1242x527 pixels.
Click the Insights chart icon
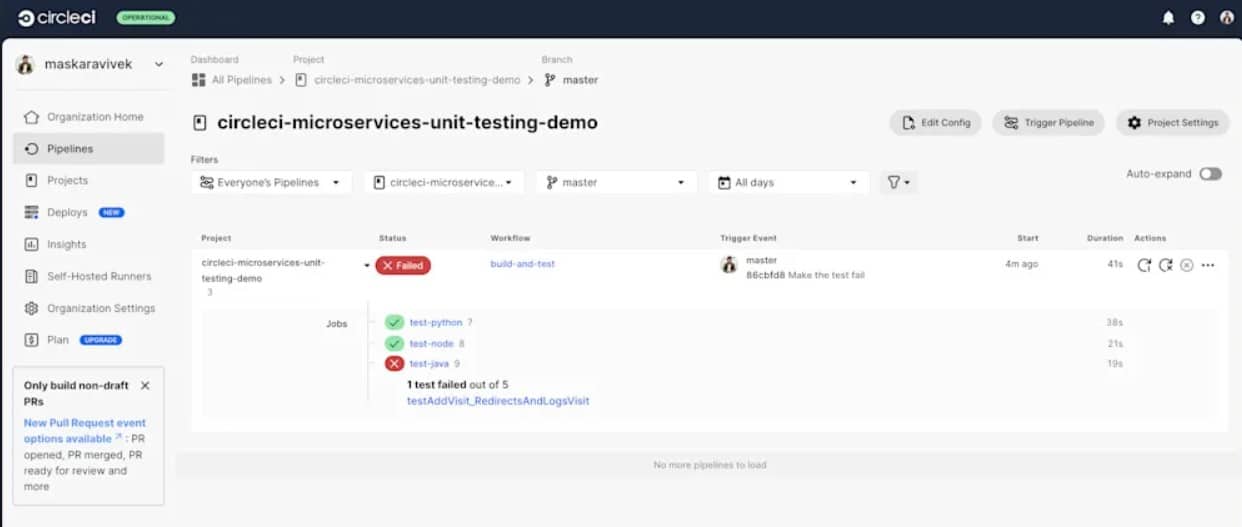tap(32, 245)
